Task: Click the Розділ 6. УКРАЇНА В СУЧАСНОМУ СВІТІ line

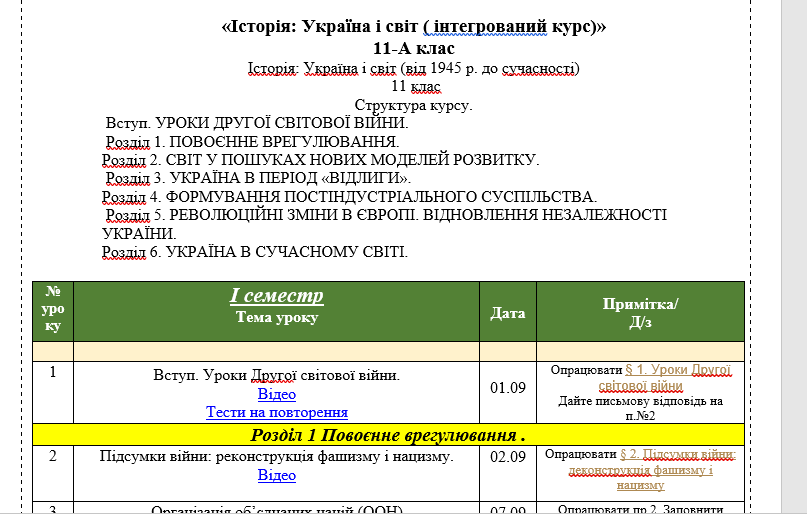Action: [254, 252]
